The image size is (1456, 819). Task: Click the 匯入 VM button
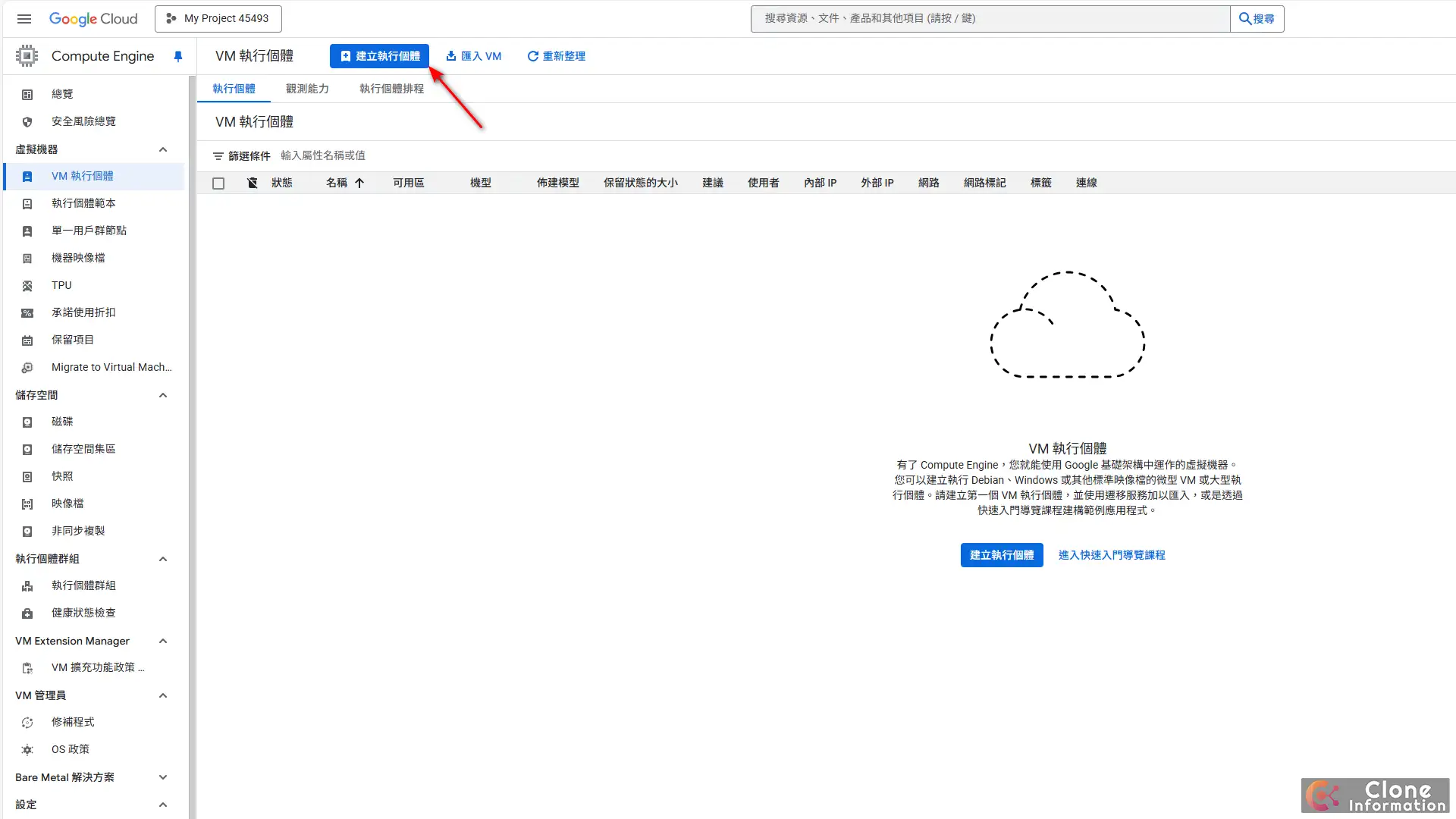click(x=473, y=56)
